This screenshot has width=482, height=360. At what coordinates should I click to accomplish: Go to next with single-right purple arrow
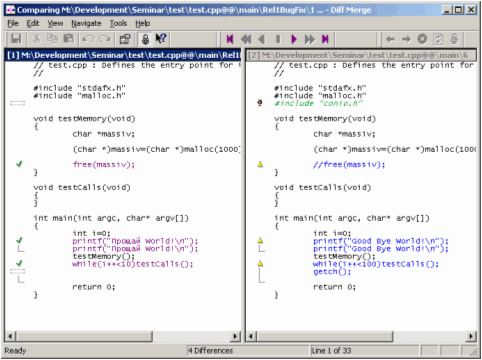click(294, 39)
